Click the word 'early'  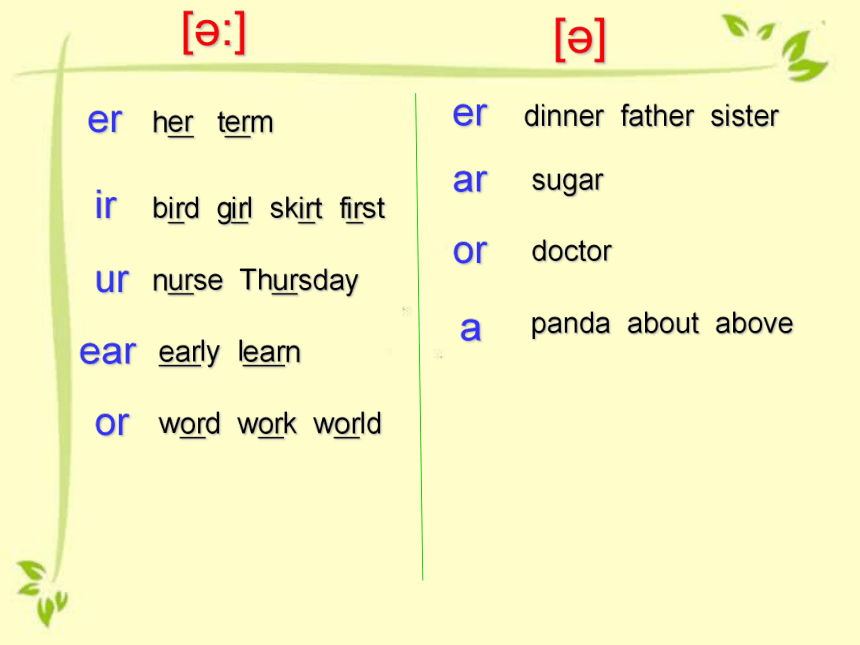pyautogui.click(x=189, y=353)
